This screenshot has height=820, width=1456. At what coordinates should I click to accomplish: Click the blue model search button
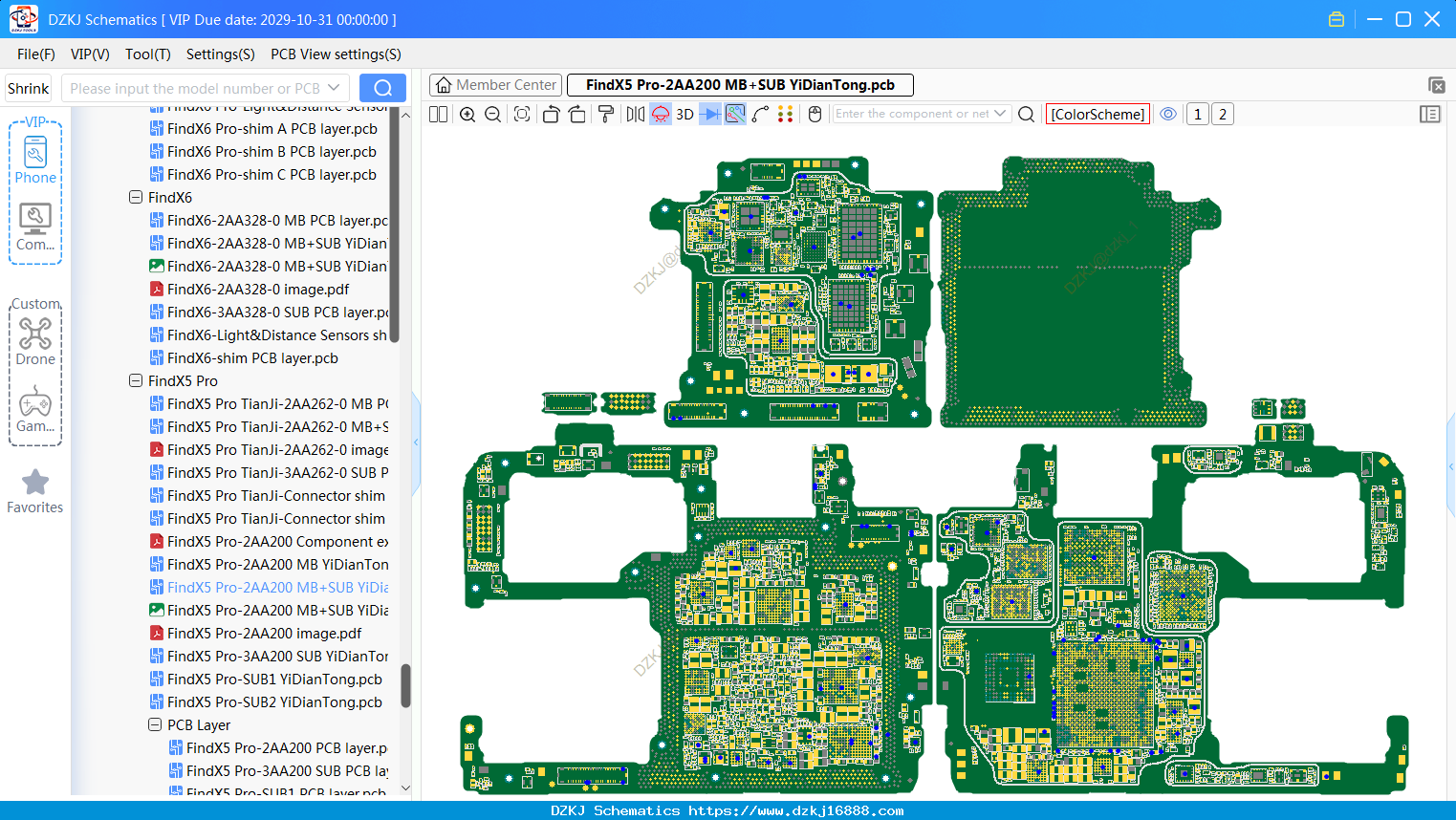pos(382,88)
